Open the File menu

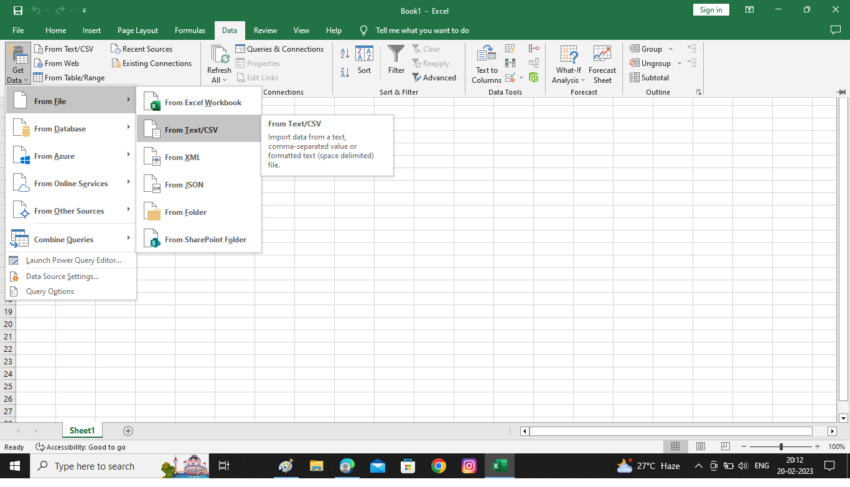coord(18,30)
